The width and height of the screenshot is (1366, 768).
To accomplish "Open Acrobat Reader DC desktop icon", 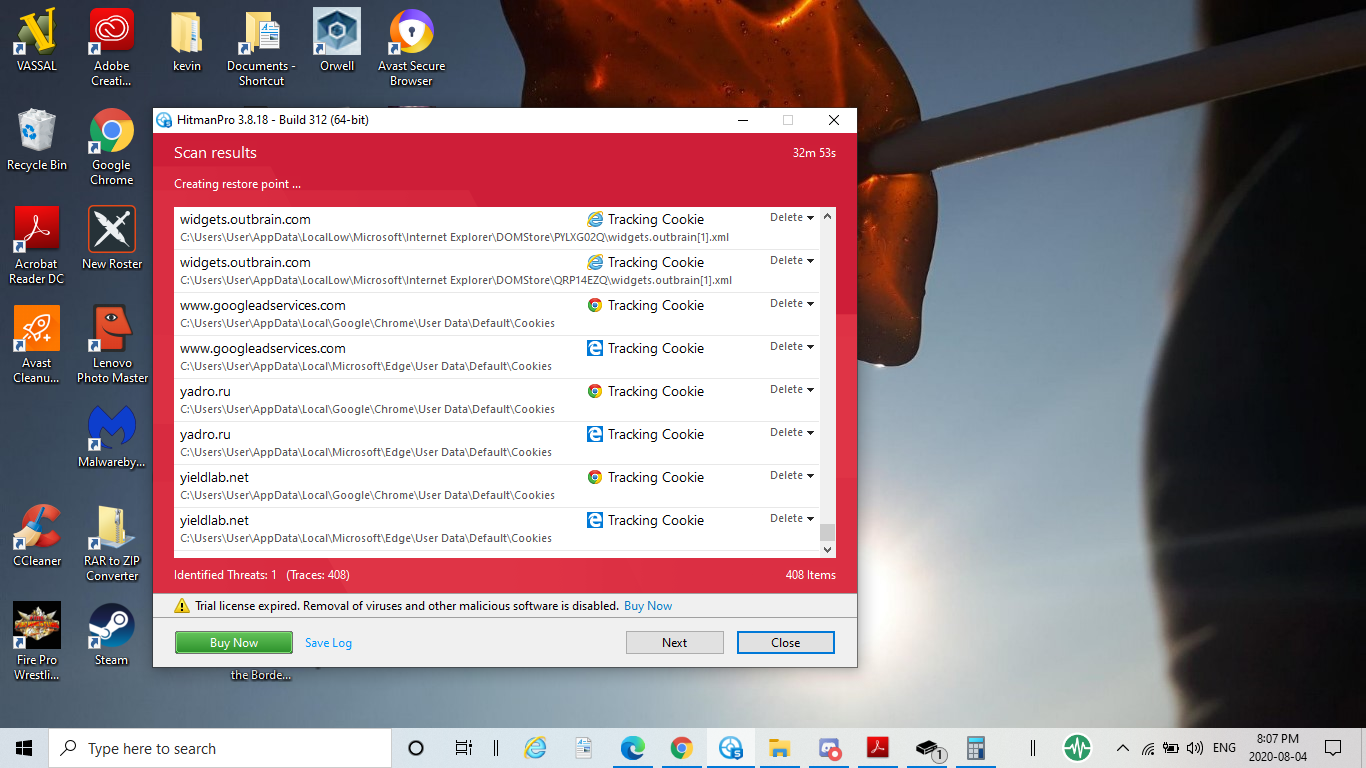I will 37,245.
